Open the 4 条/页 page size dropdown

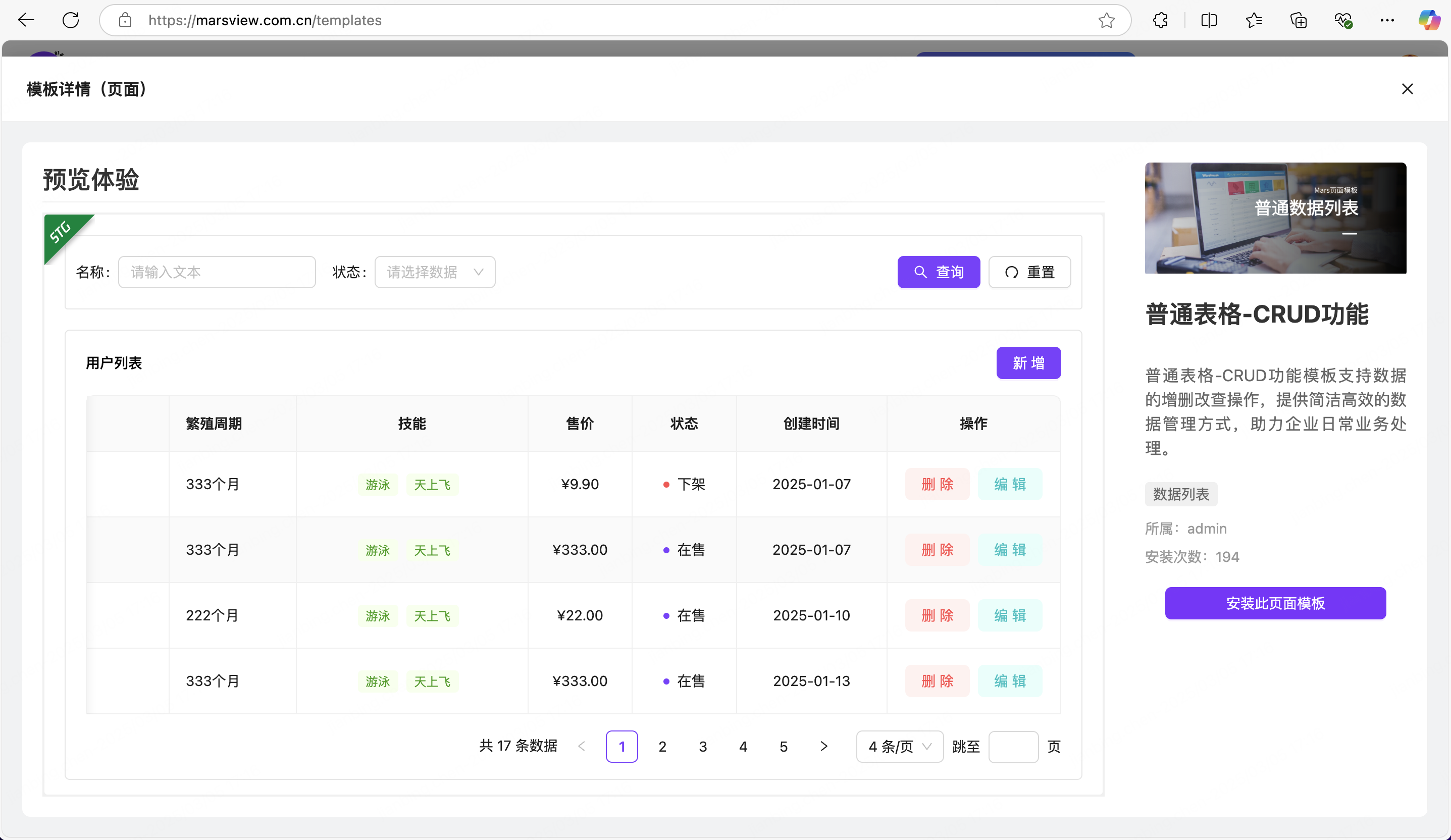pos(900,746)
